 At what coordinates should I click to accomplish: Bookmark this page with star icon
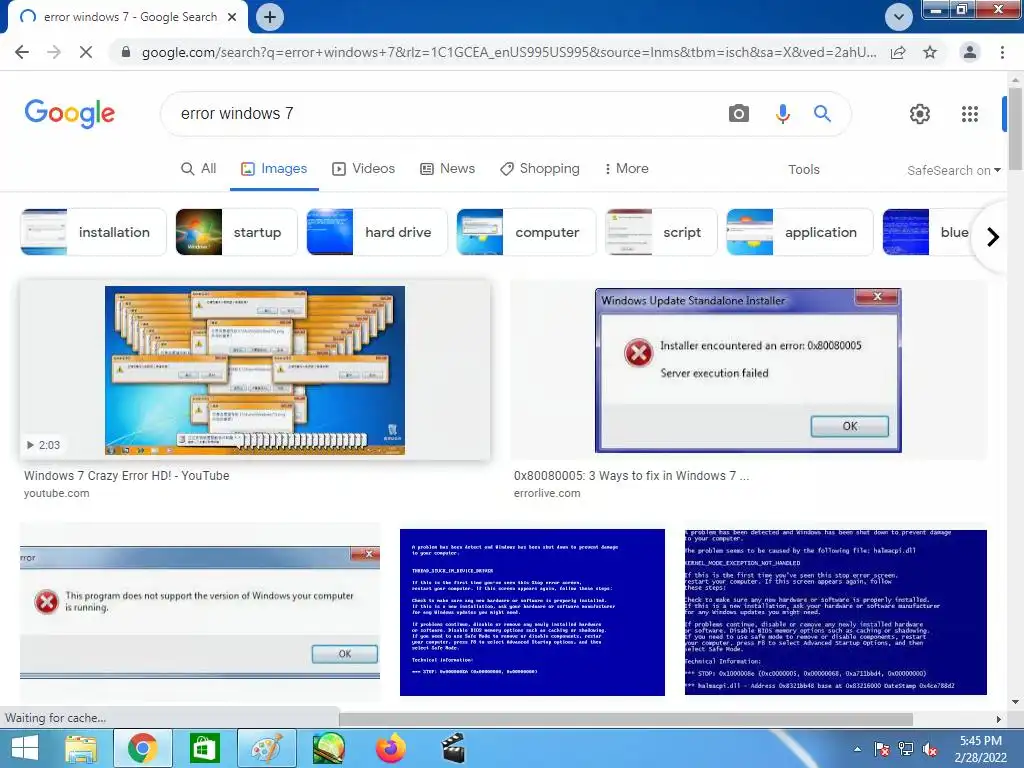pyautogui.click(x=930, y=52)
